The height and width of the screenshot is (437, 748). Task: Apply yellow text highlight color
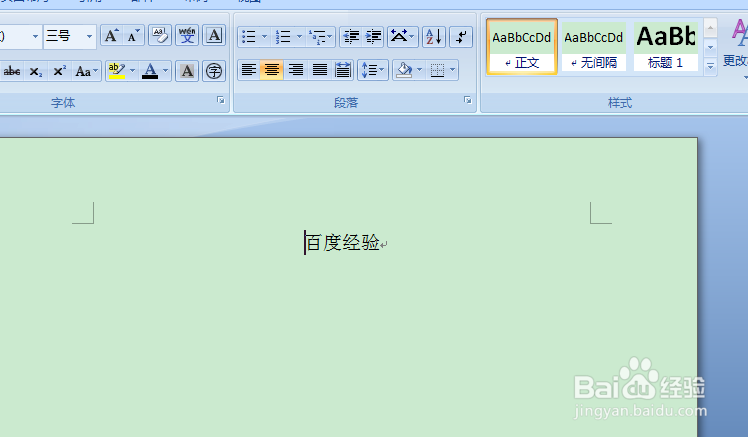click(x=117, y=71)
